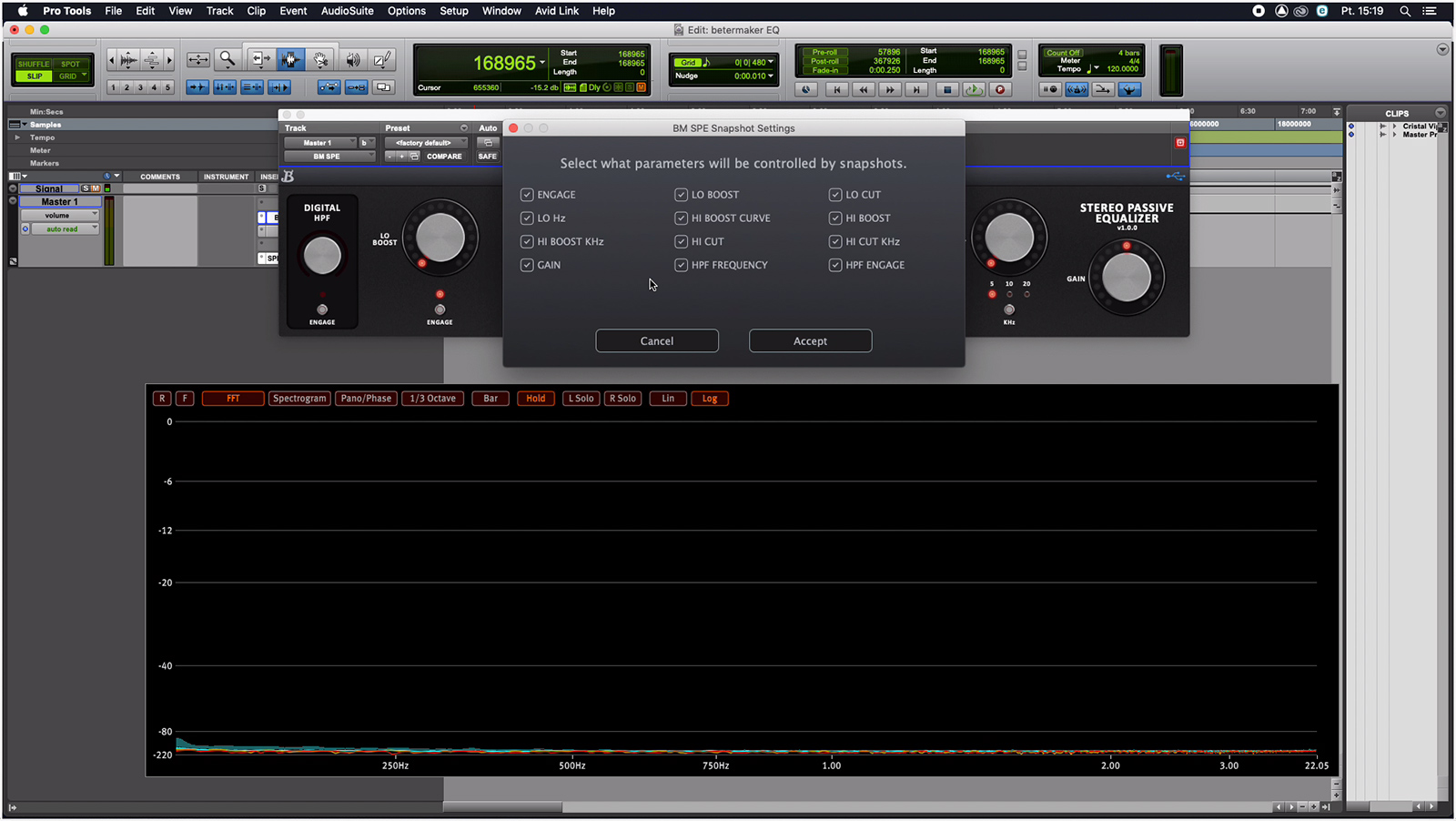Click the red Record transport button
1456x821 pixels.
[x=1000, y=89]
